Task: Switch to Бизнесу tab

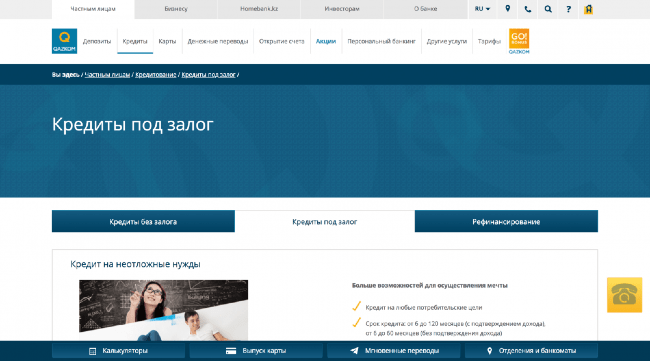Action: click(176, 9)
